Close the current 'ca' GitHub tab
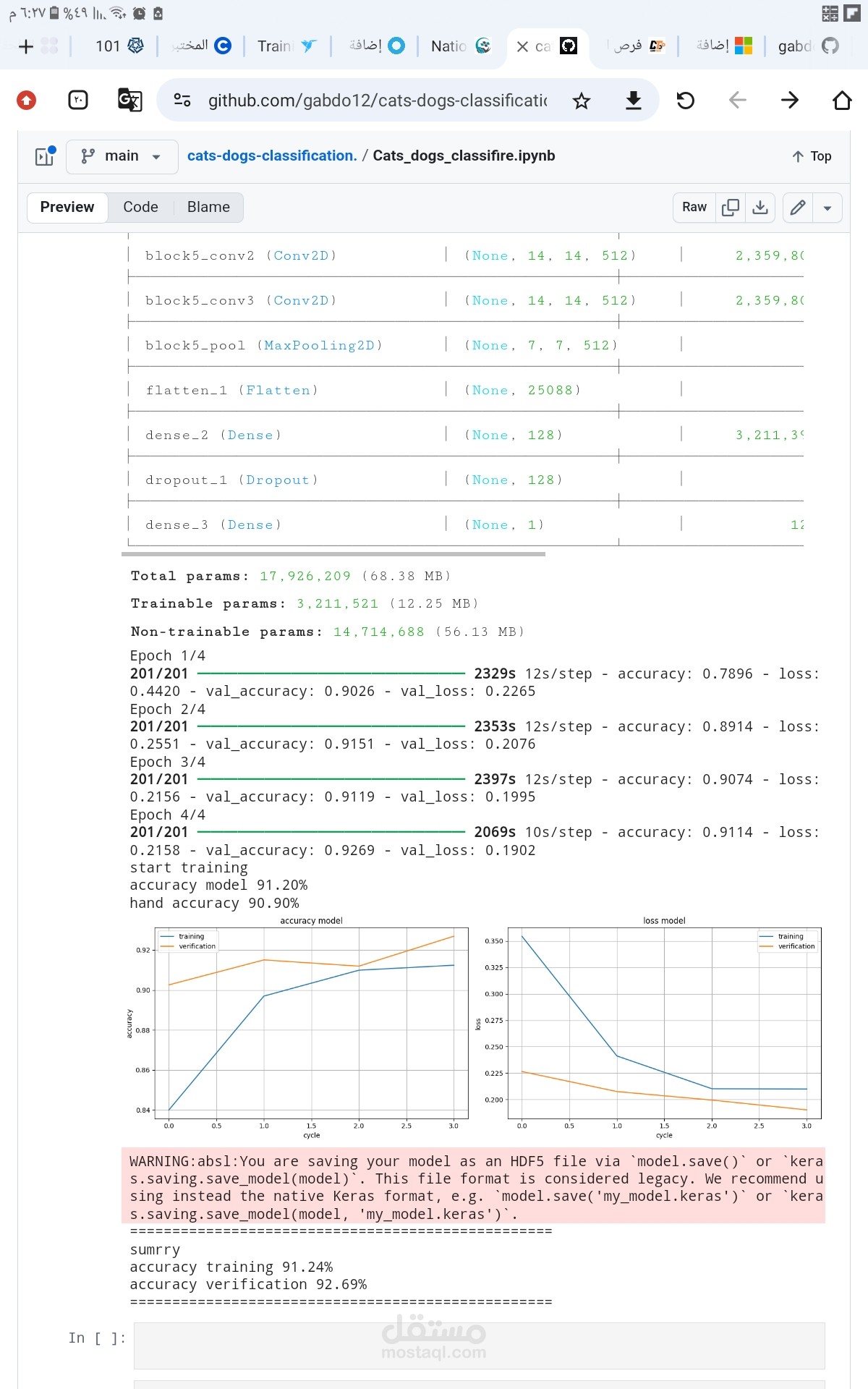868x1389 pixels. tap(522, 46)
